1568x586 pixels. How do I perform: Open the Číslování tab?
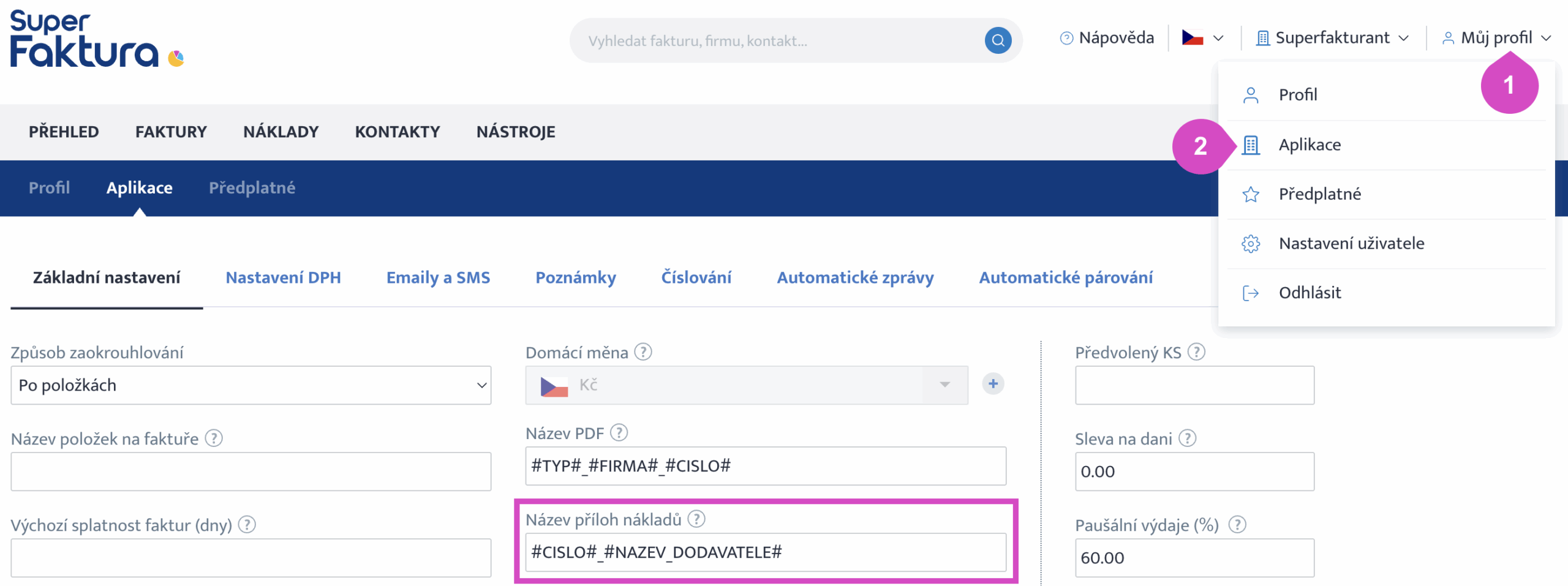pyautogui.click(x=696, y=277)
